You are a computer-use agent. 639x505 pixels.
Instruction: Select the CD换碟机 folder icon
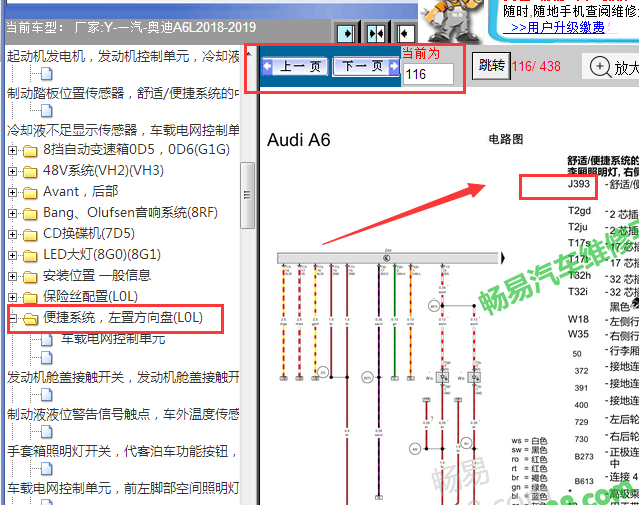tap(30, 235)
